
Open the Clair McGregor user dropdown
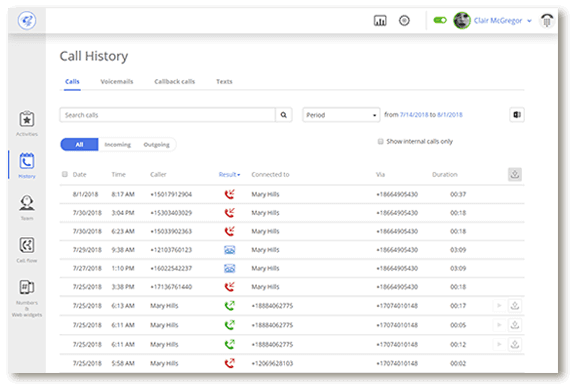[x=503, y=21]
